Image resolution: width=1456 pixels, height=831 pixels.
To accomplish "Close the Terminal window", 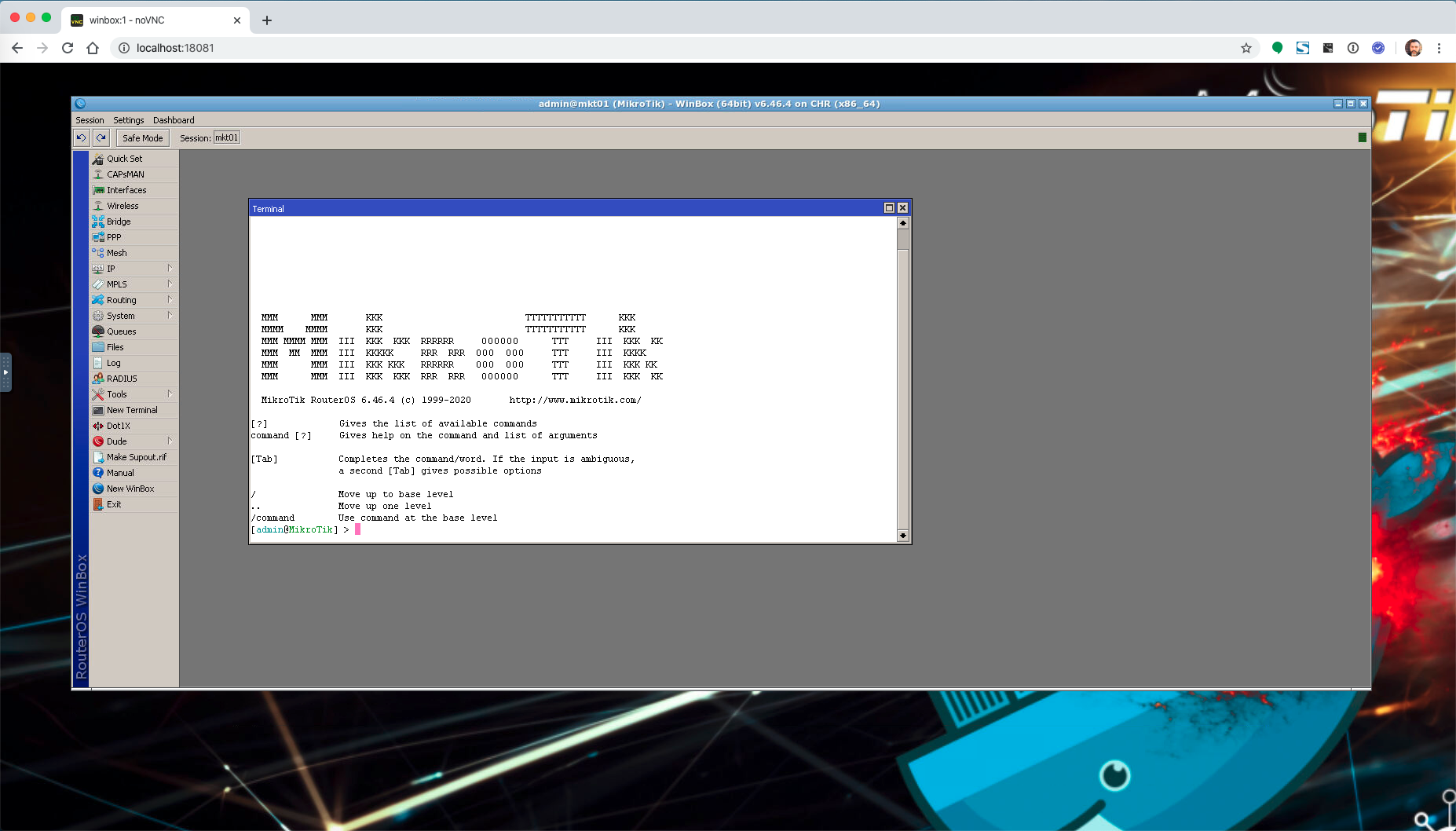I will pyautogui.click(x=902, y=208).
